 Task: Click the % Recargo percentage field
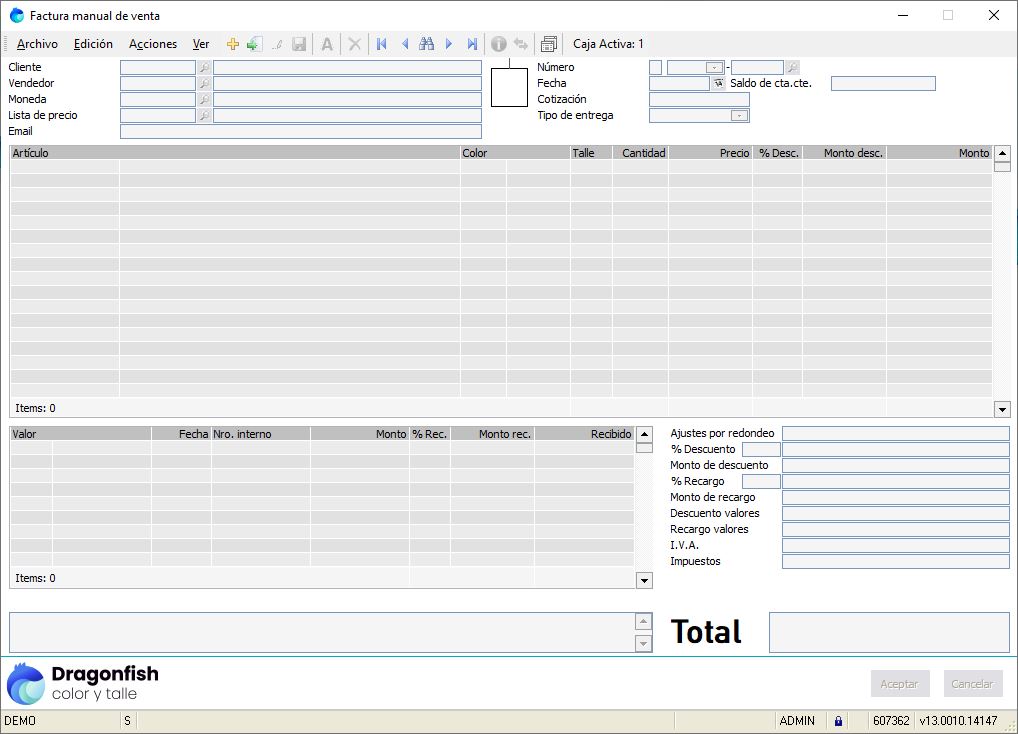761,482
